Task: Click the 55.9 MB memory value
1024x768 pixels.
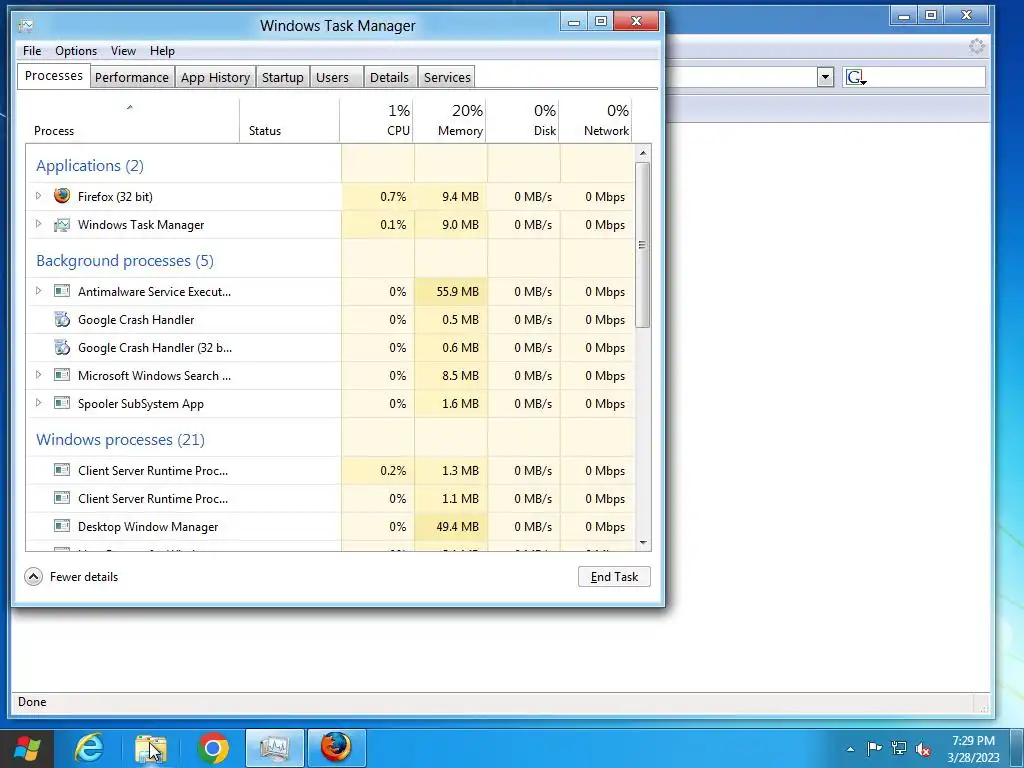Action: pyautogui.click(x=457, y=291)
